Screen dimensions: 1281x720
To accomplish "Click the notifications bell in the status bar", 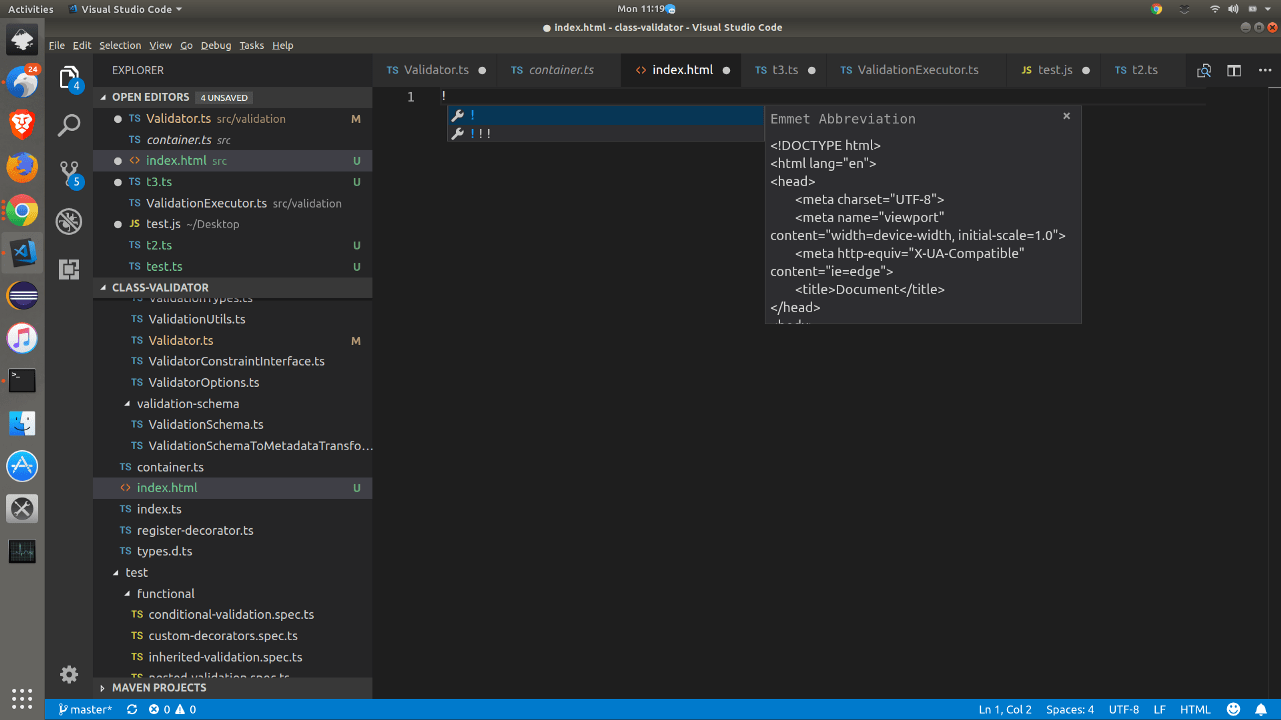I will click(x=1260, y=709).
